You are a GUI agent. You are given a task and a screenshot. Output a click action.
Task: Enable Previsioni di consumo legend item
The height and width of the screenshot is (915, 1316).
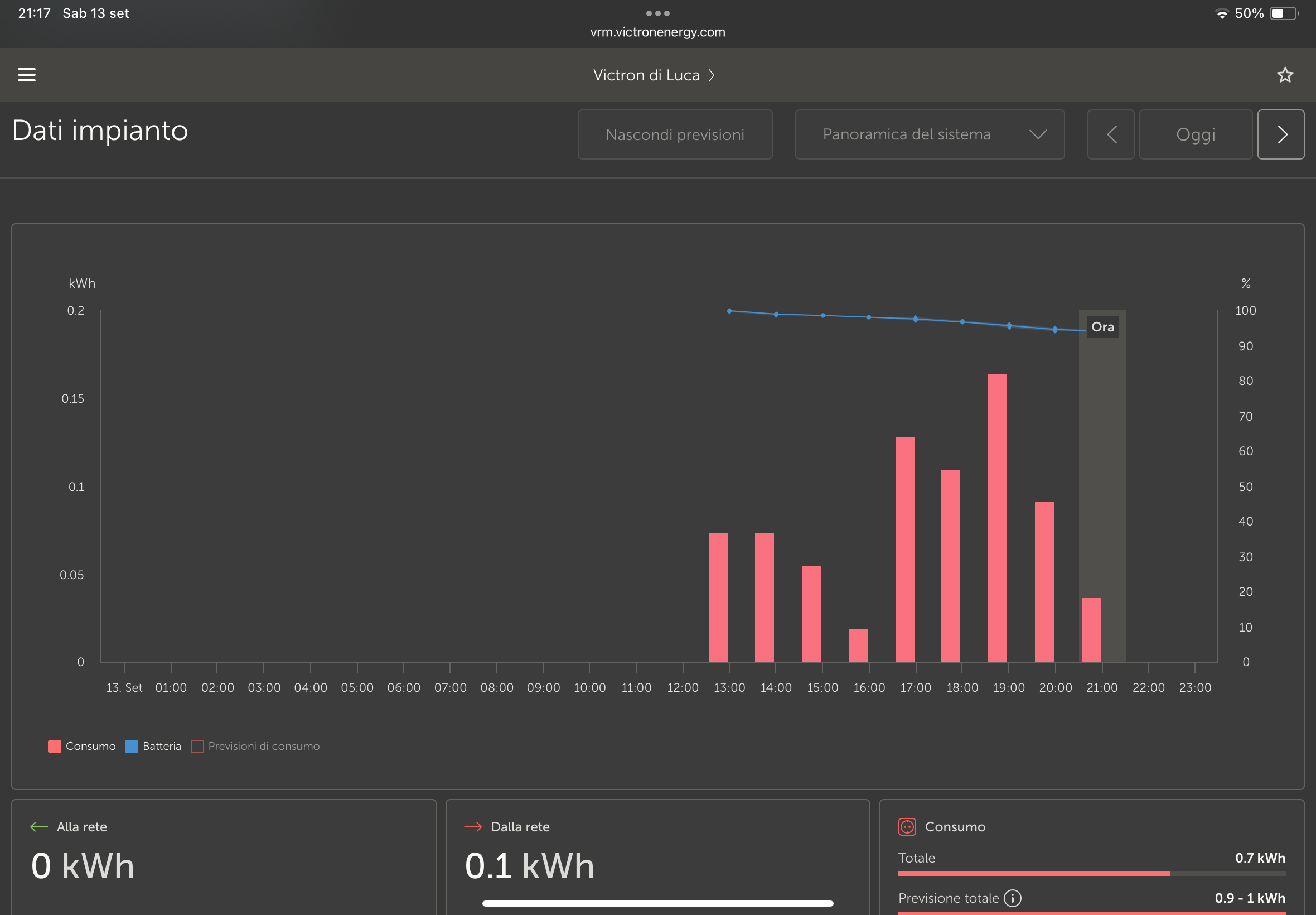coord(255,746)
